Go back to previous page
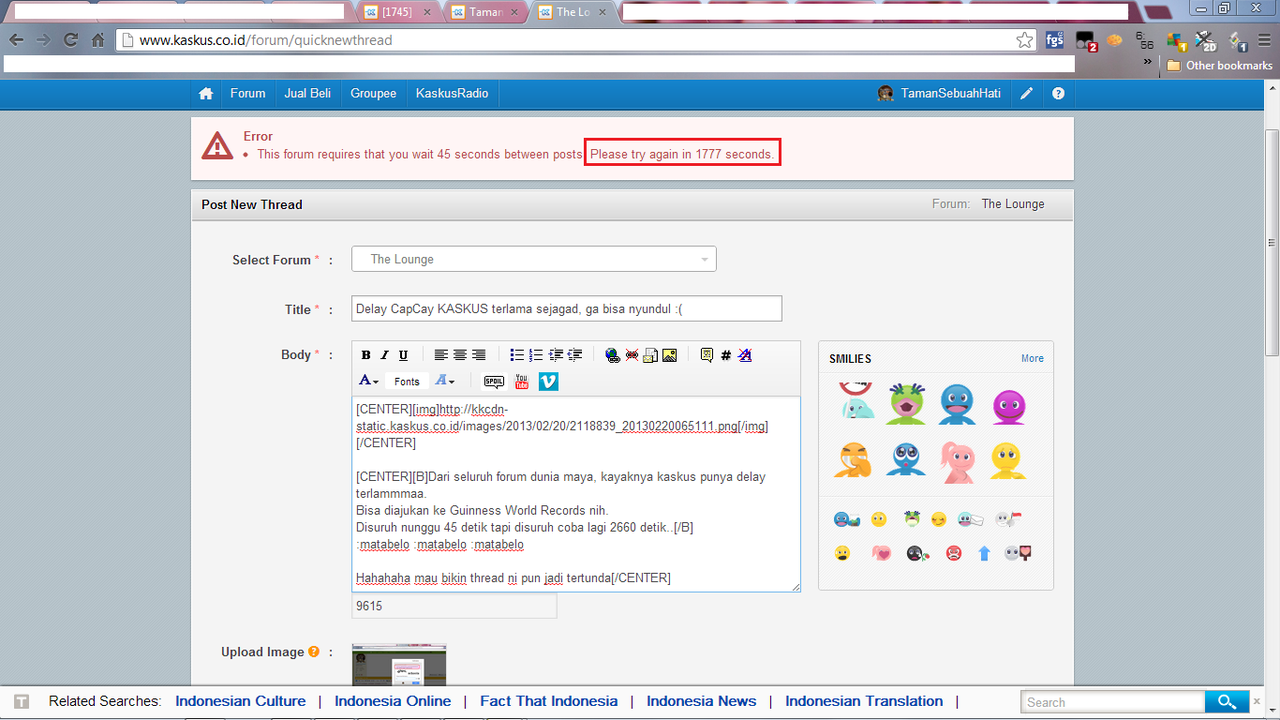 [x=16, y=40]
